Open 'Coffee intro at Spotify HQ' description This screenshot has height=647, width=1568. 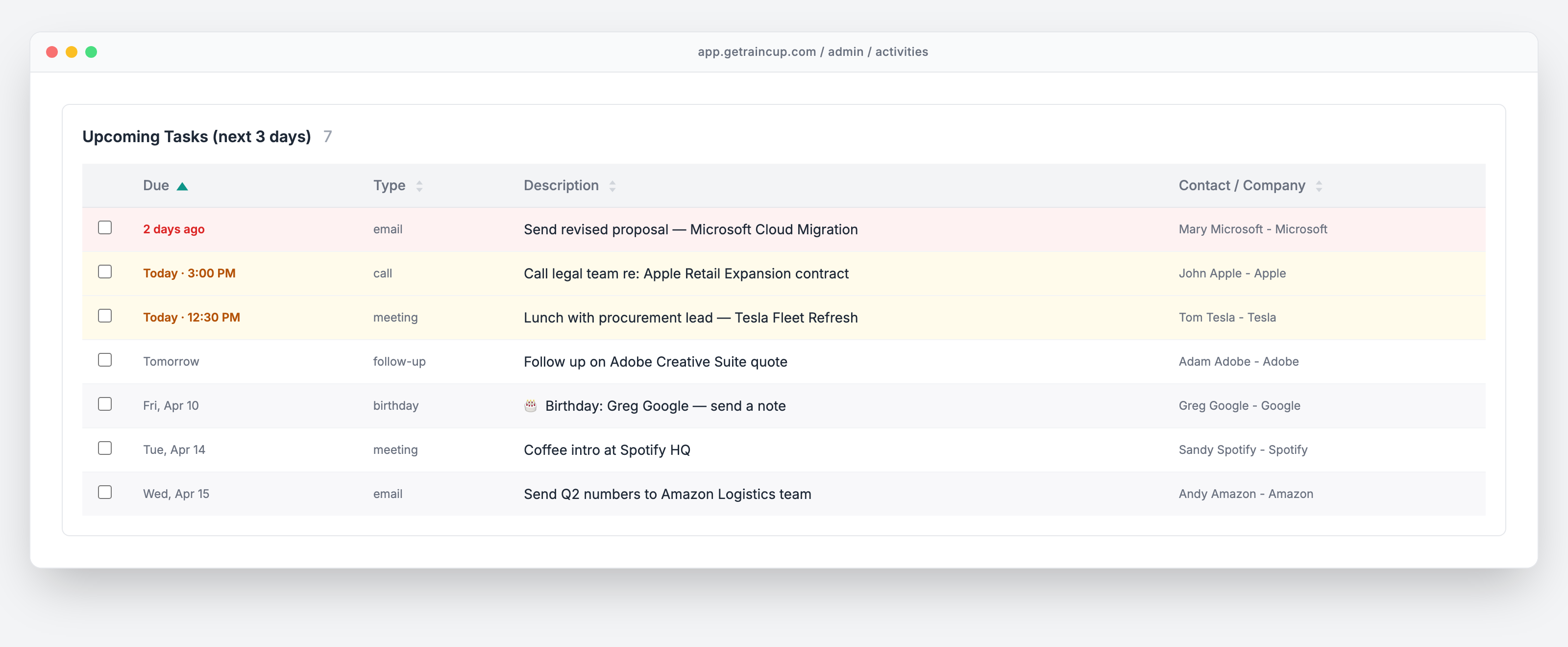coord(607,450)
